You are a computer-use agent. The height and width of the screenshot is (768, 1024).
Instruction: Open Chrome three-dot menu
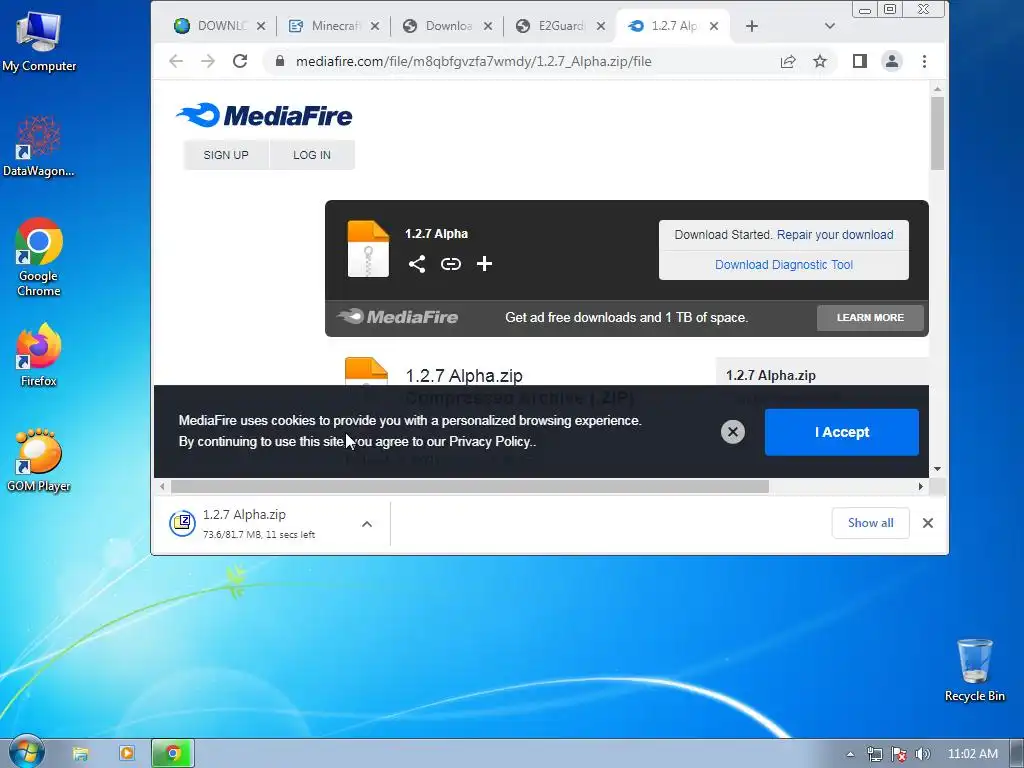coord(924,61)
